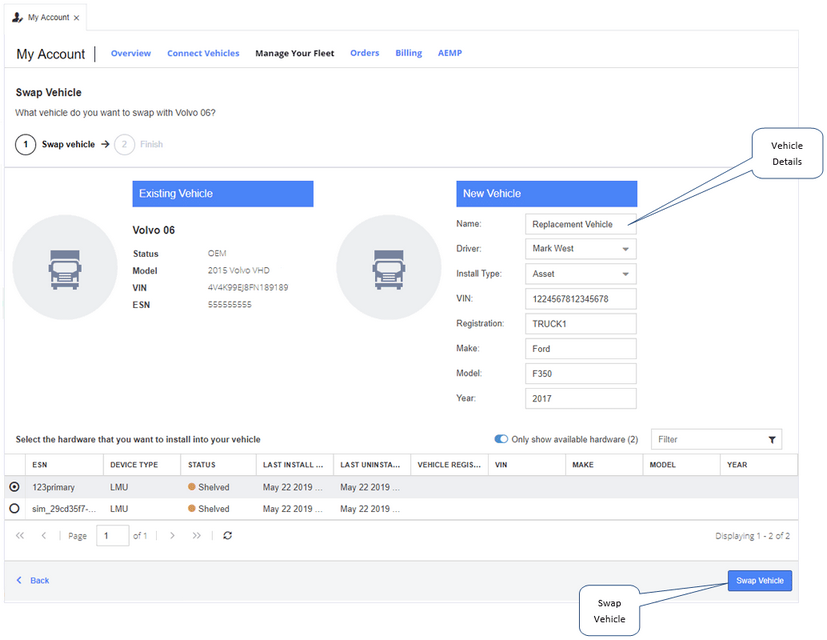This screenshot has height=640, width=827.
Task: Click the Back link
Action: [x=33, y=580]
